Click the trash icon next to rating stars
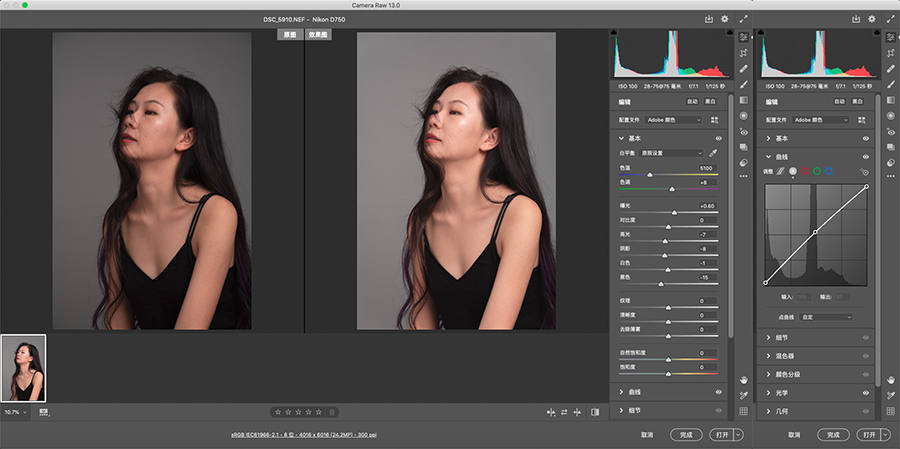This screenshot has width=900, height=449. tap(332, 411)
